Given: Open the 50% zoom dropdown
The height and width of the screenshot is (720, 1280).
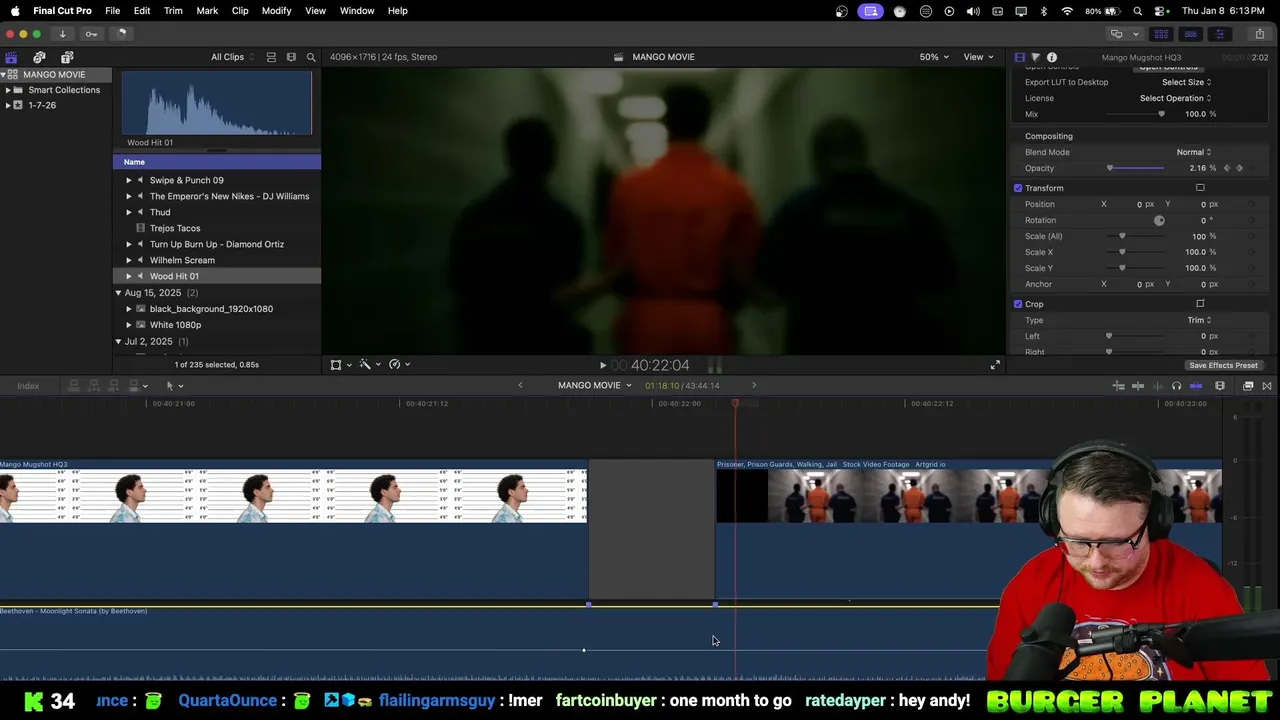Looking at the screenshot, I should (935, 57).
